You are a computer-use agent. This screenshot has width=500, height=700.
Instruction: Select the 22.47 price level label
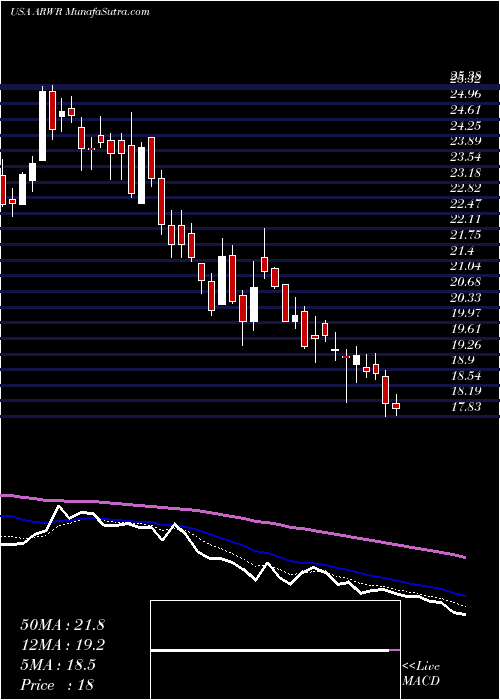point(465,204)
